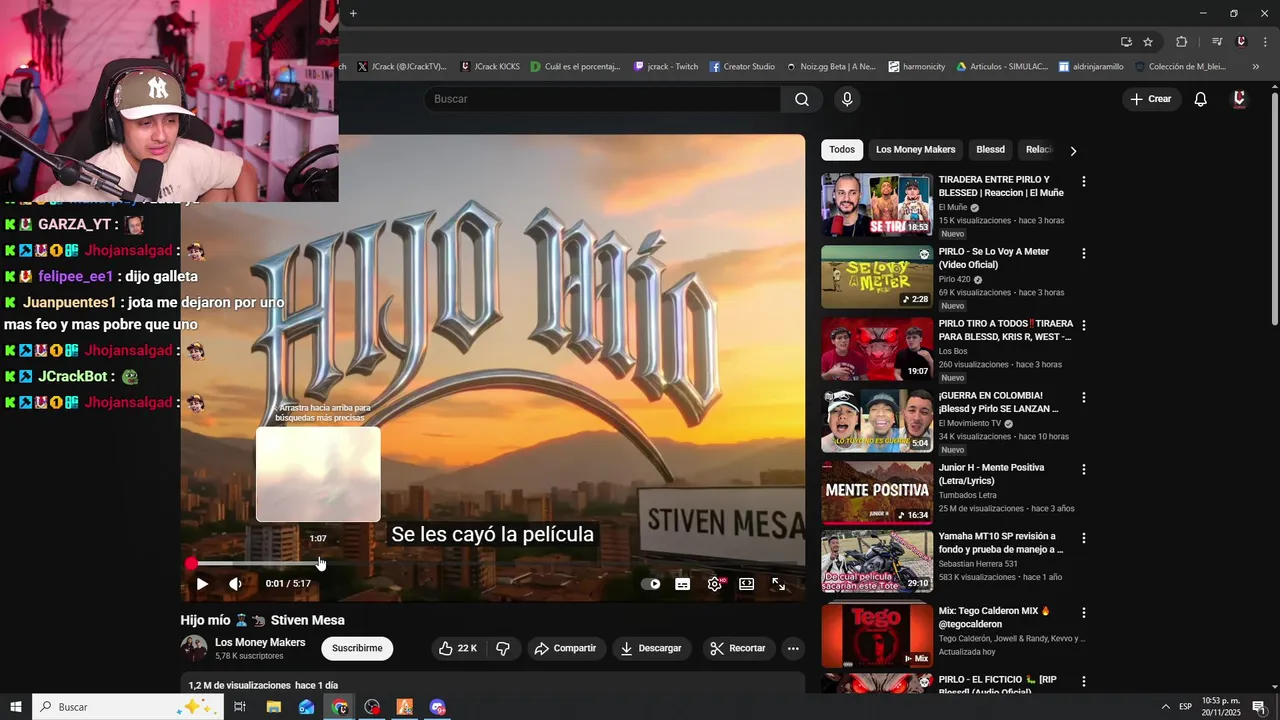Click the YouTube search magnifier button
This screenshot has width=1280, height=720.
tap(802, 99)
